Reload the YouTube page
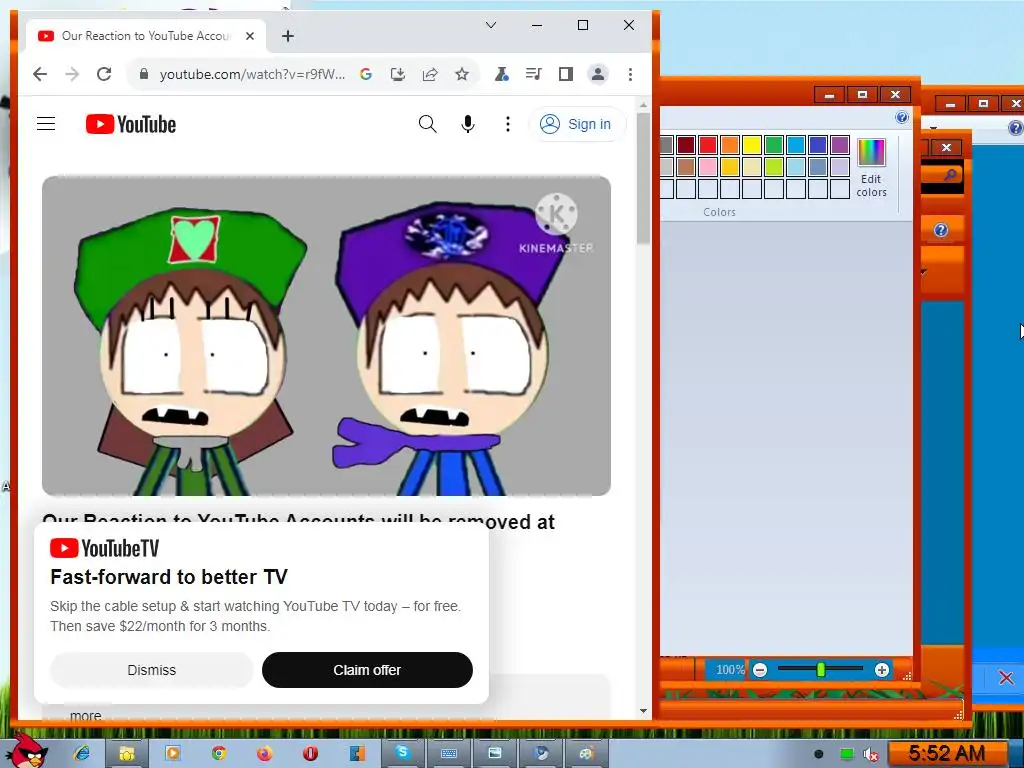The height and width of the screenshot is (768, 1024). pyautogui.click(x=104, y=74)
